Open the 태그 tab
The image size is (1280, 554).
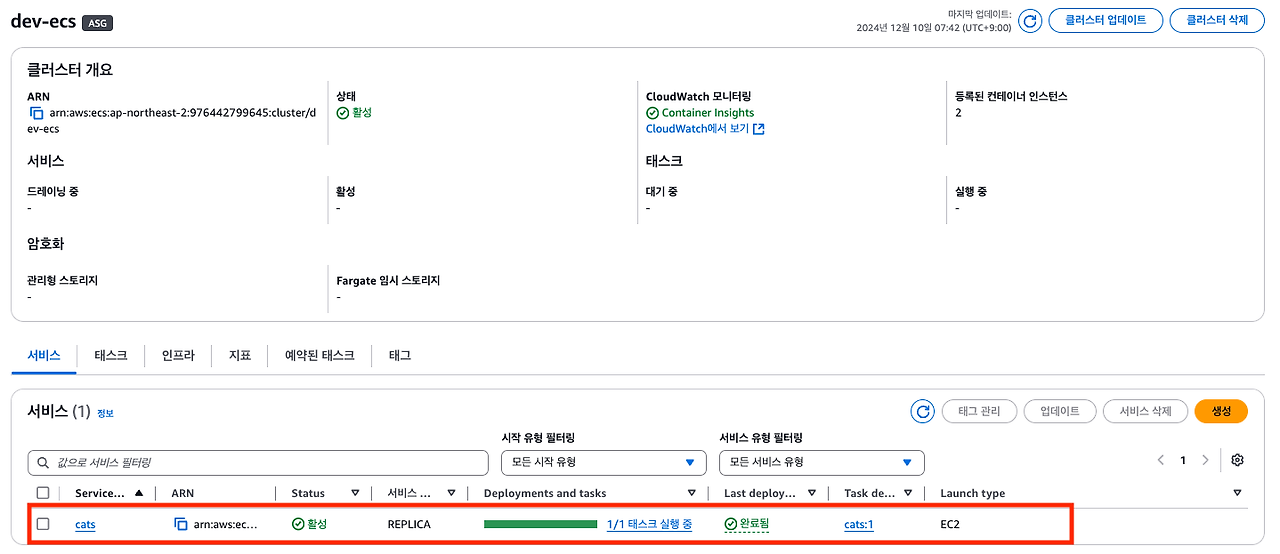400,355
